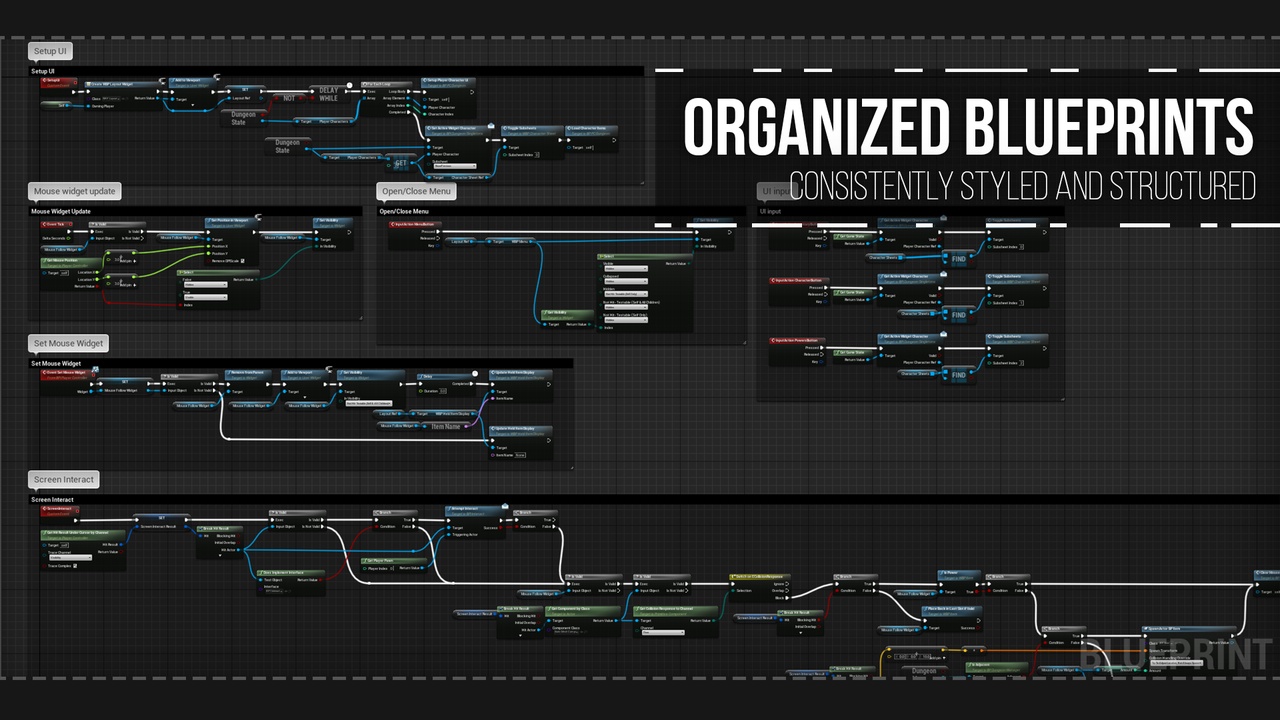
Task: Click the Dungeon State variable node
Action: (244, 117)
